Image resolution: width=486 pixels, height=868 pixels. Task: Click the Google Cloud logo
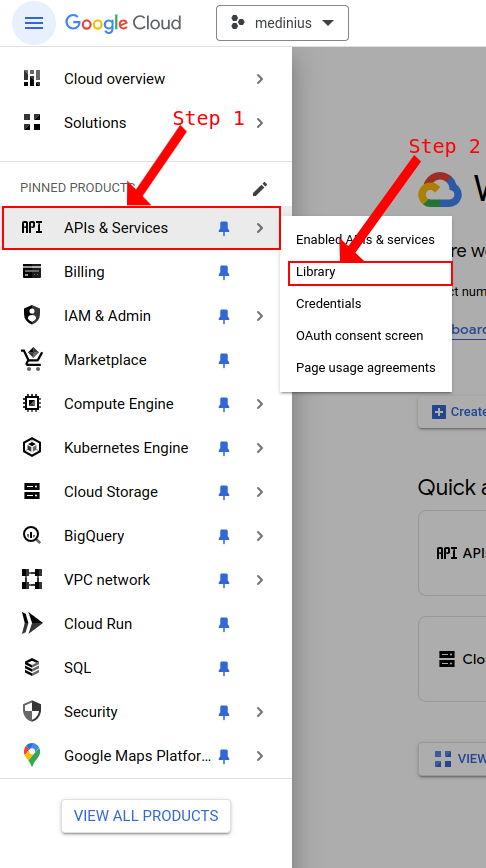coord(123,23)
